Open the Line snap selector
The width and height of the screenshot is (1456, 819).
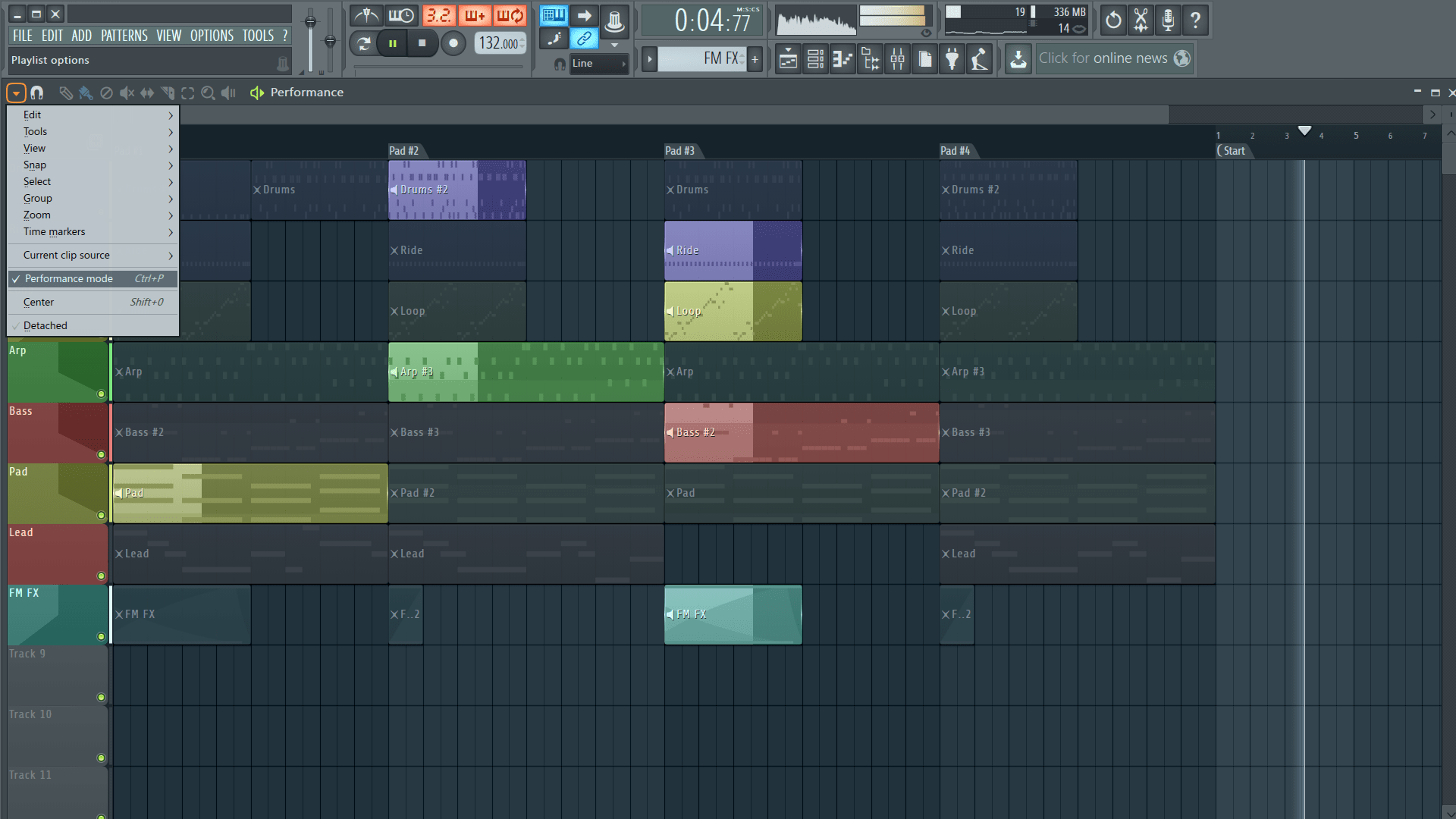[x=598, y=64]
